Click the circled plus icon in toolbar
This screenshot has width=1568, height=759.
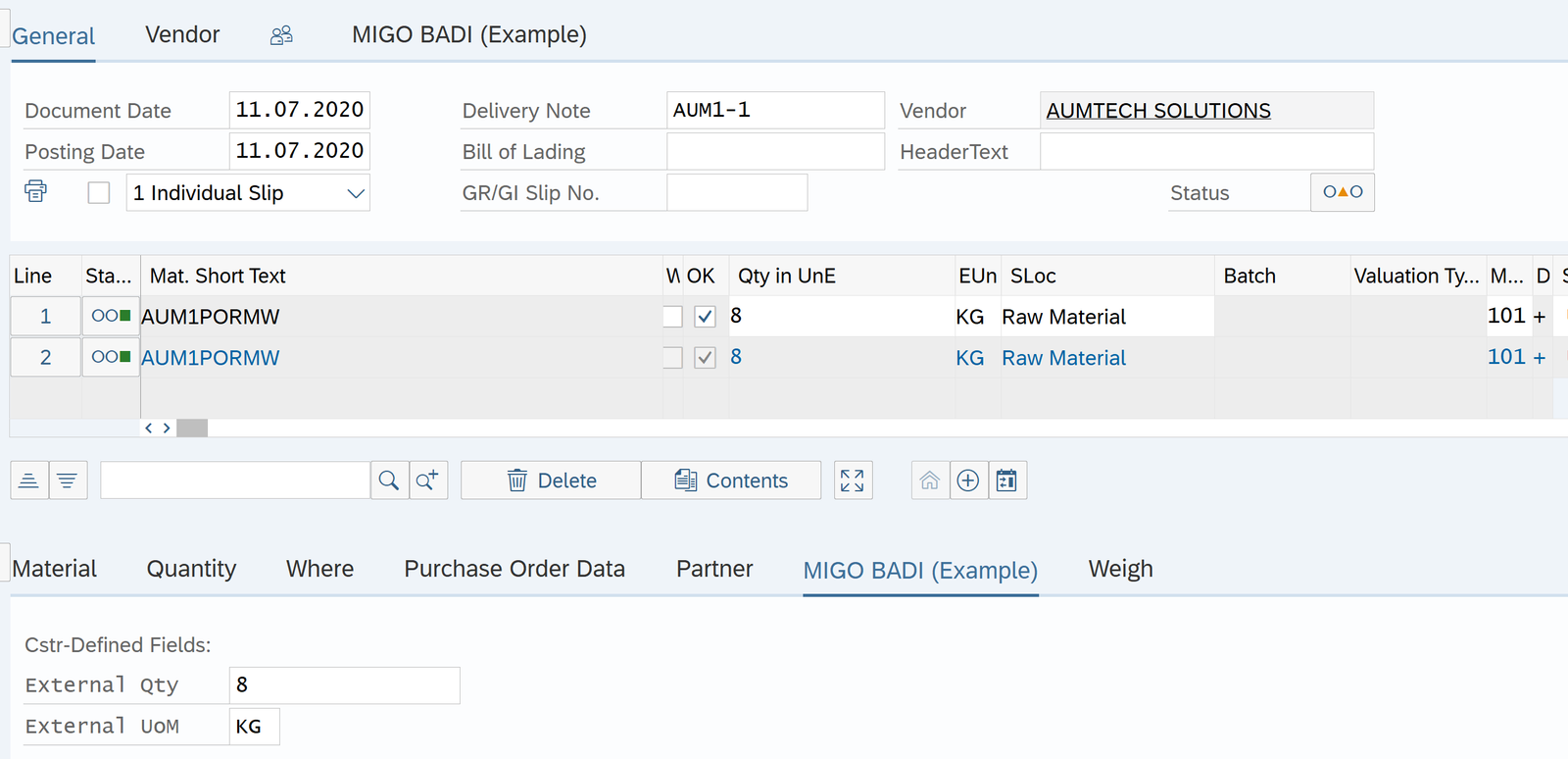coord(968,481)
